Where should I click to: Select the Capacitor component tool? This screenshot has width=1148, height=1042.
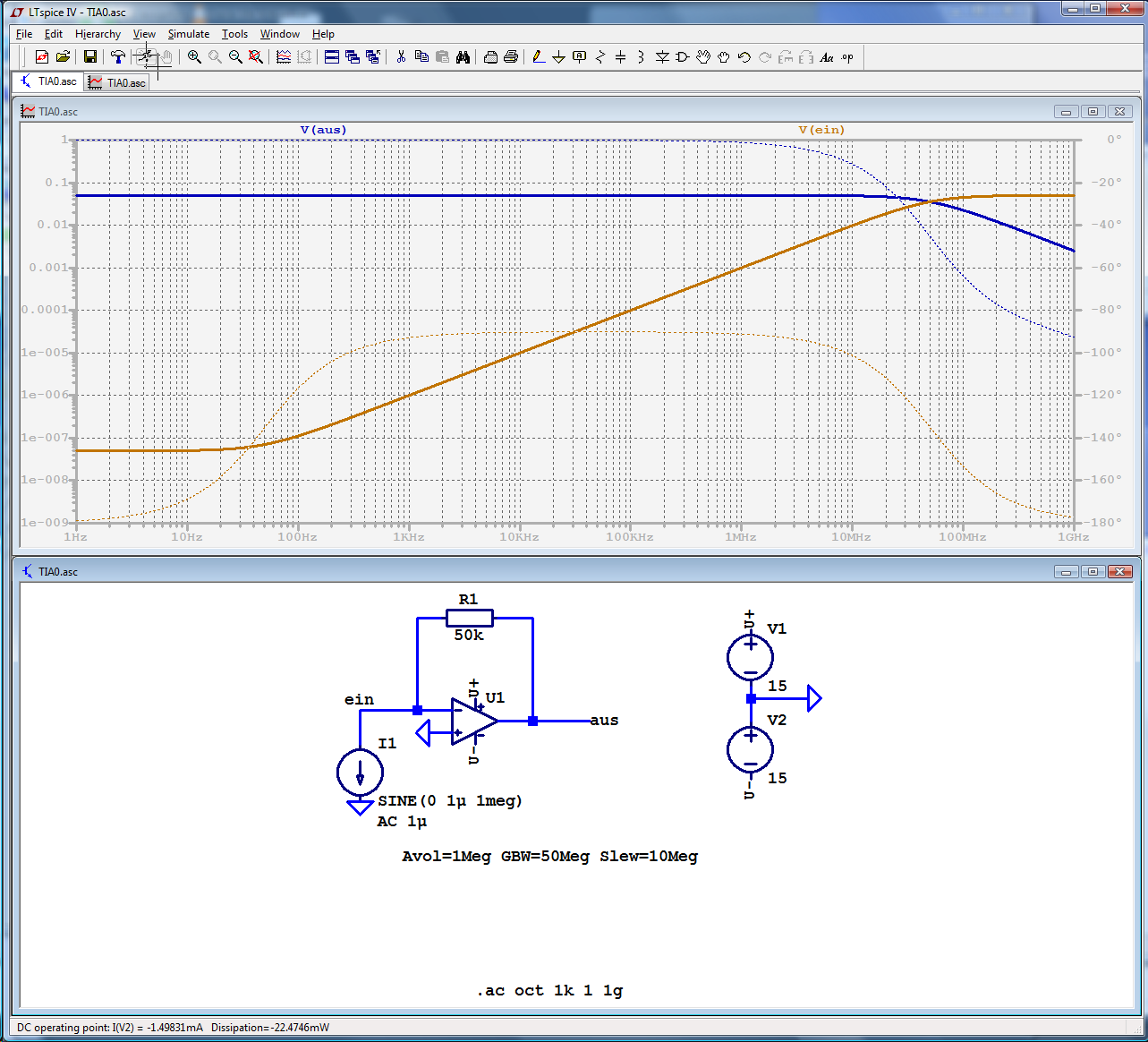pos(620,57)
